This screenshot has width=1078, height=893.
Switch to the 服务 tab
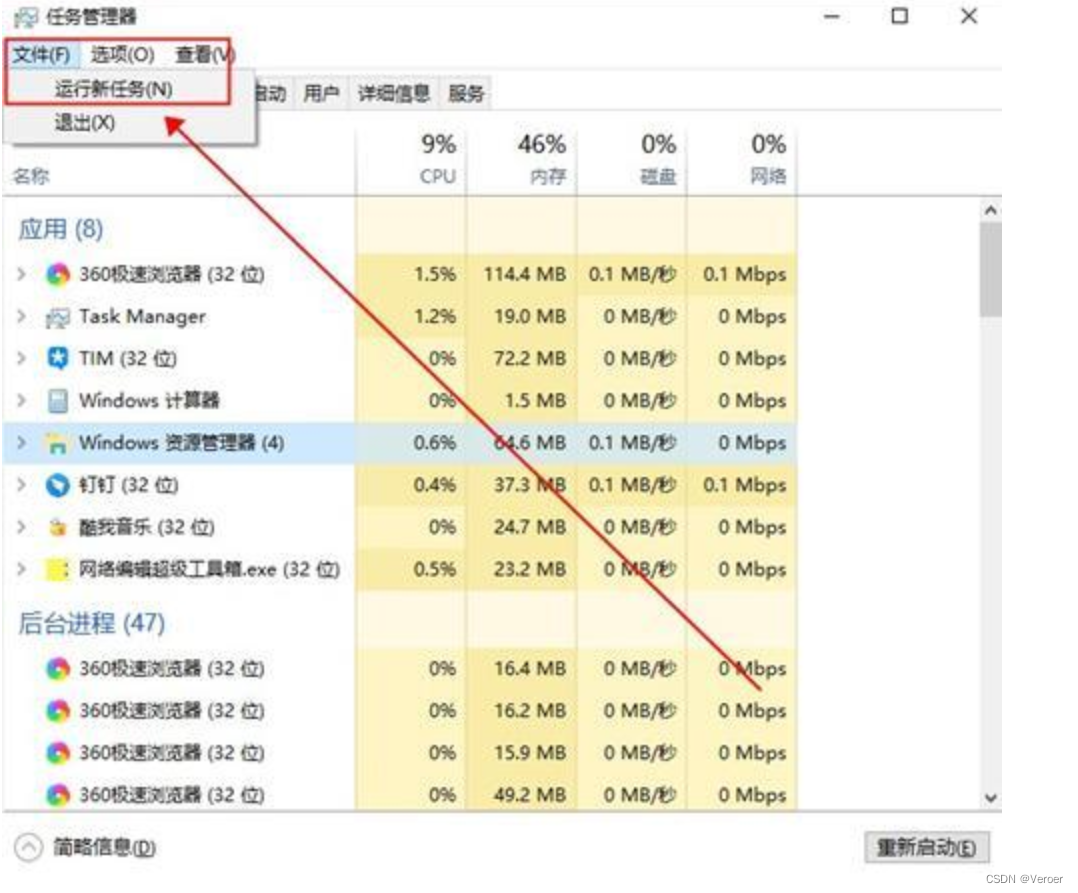click(465, 93)
